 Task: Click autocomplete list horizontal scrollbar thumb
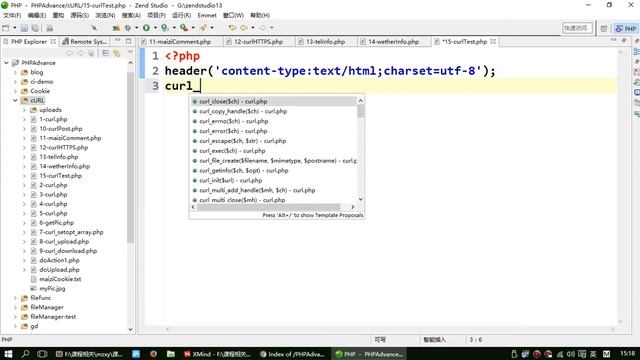pyautogui.click(x=268, y=207)
